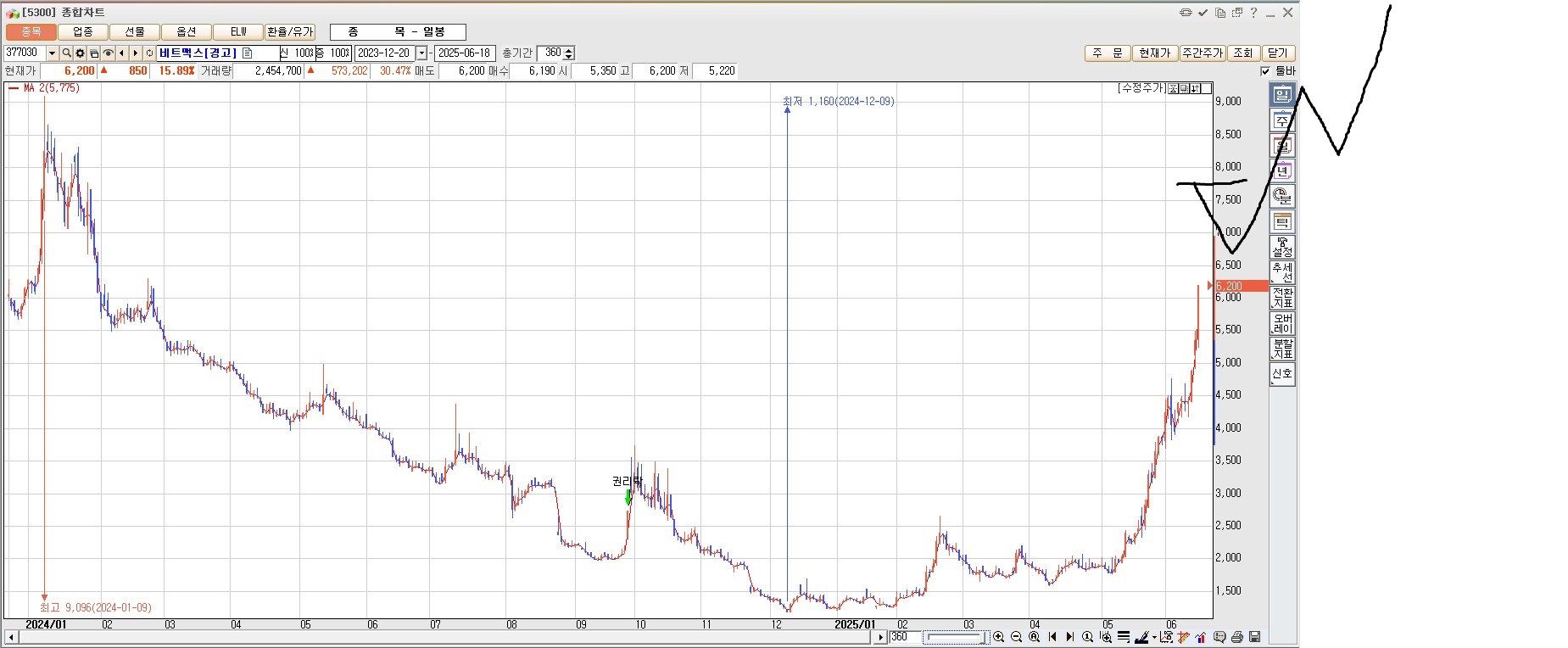The height and width of the screenshot is (648, 1568).
Task: Click the zoom in magnifier icon
Action: pos(999,637)
